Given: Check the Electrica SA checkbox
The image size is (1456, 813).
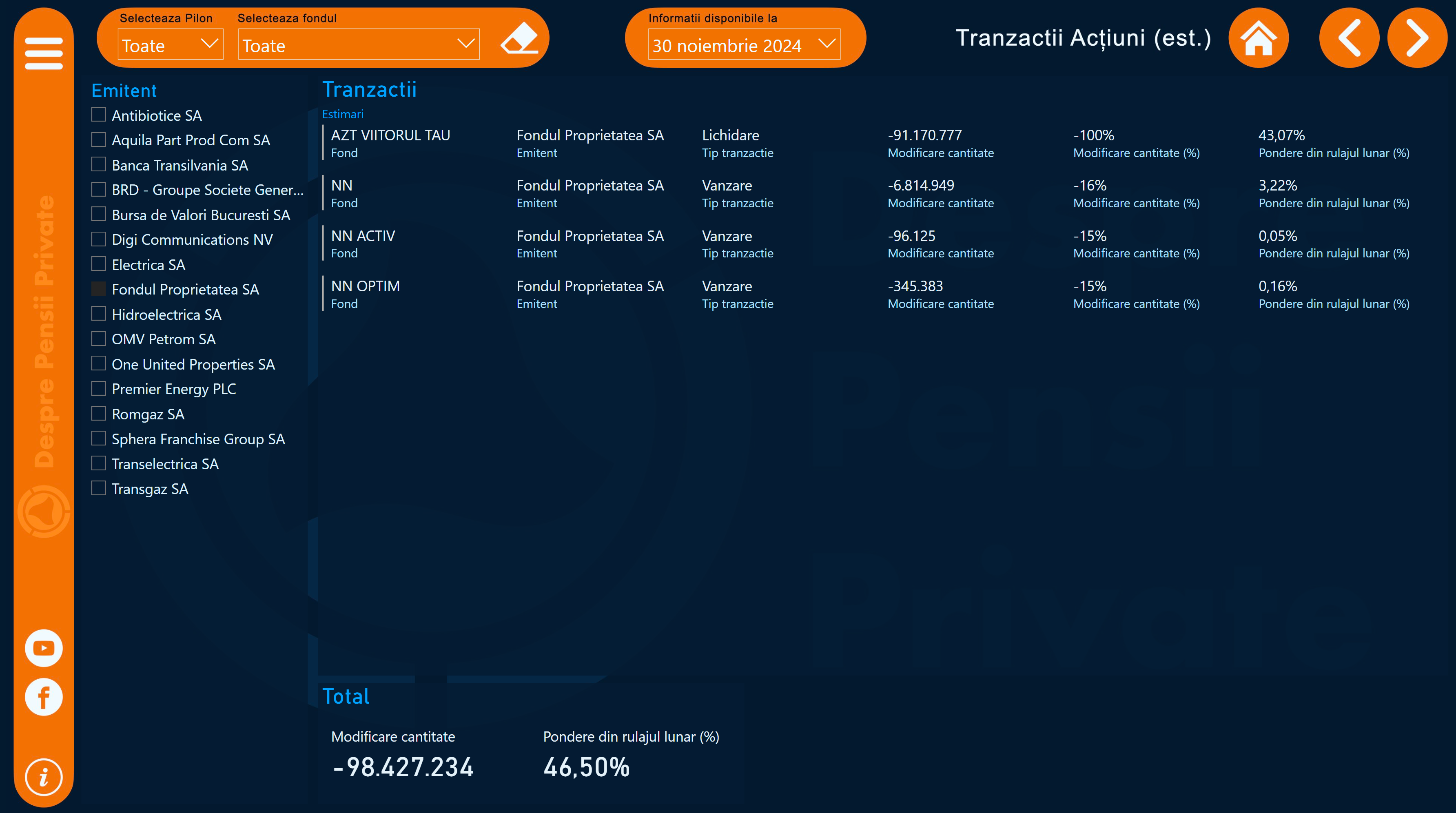Looking at the screenshot, I should pos(98,264).
